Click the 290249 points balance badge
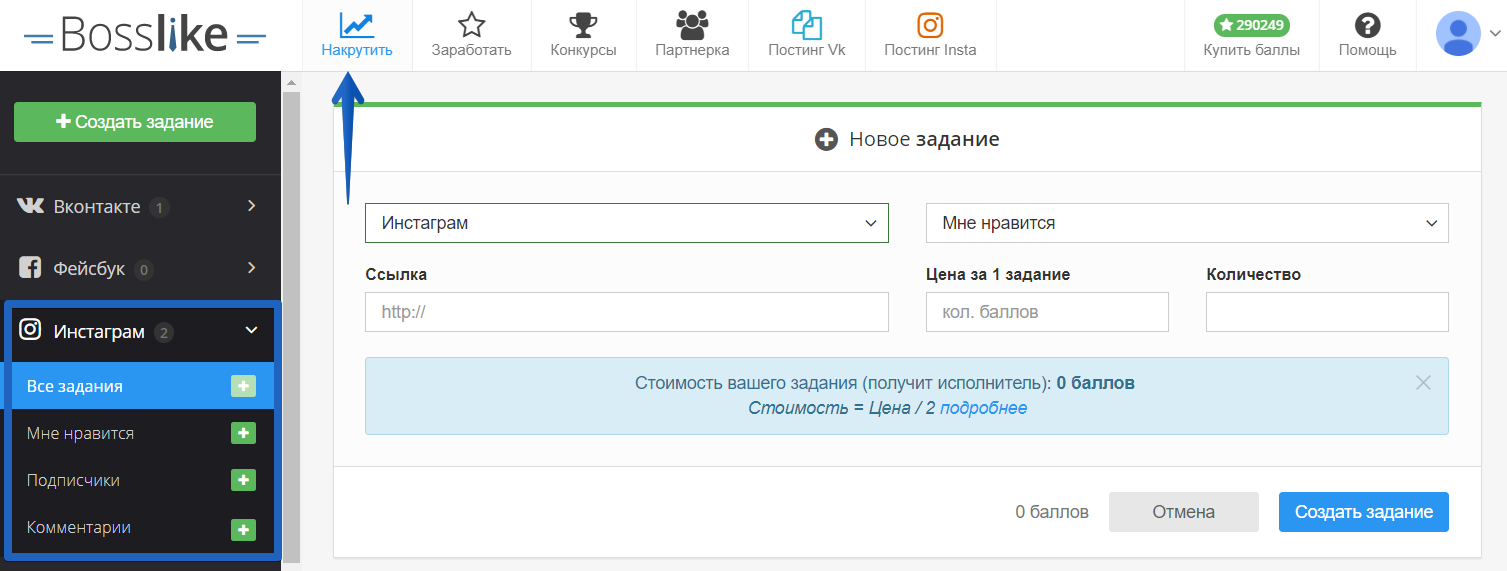The image size is (1507, 571). pyautogui.click(x=1251, y=25)
